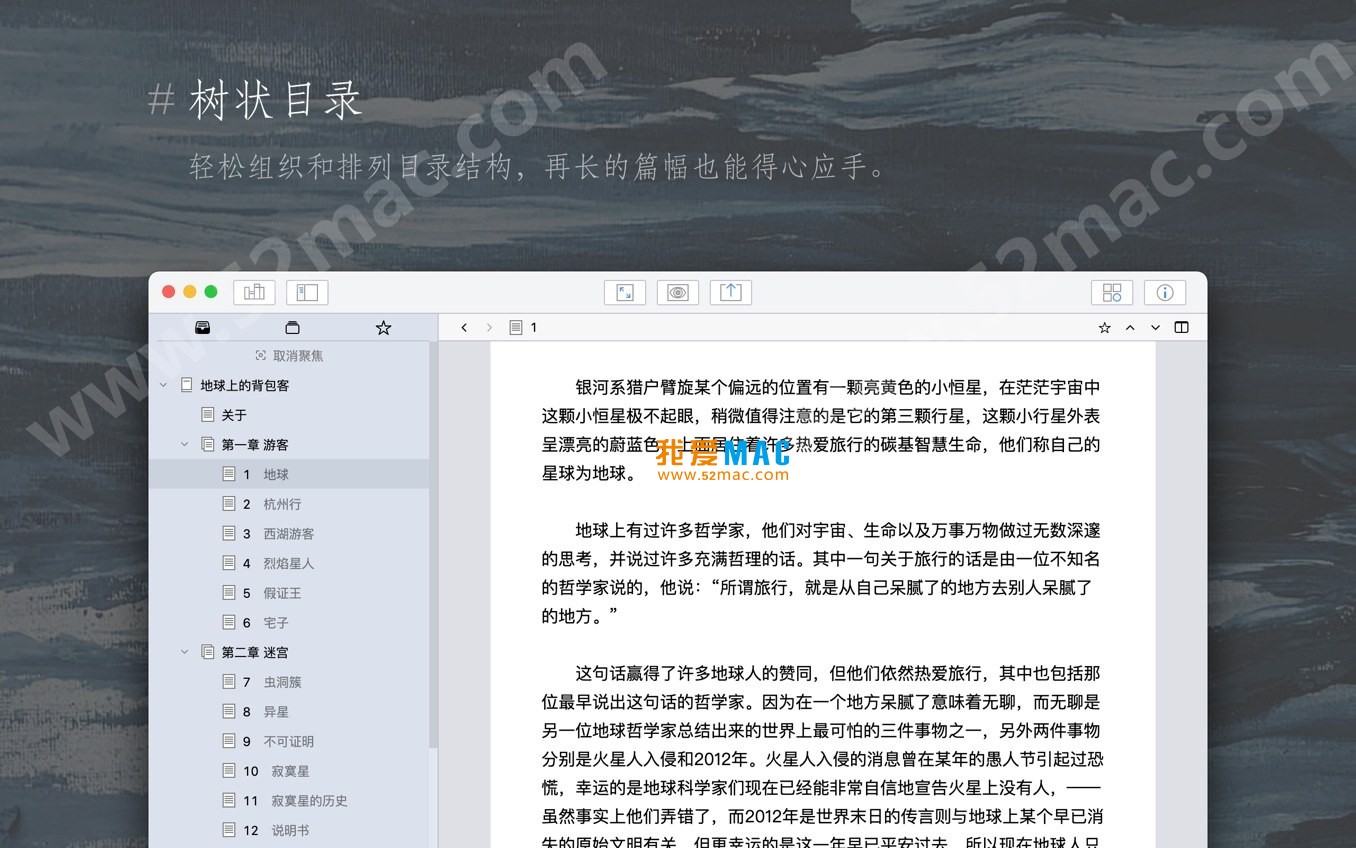The image size is (1356, 848).
Task: Go back using the left chevron above the editor
Action: coord(463,327)
